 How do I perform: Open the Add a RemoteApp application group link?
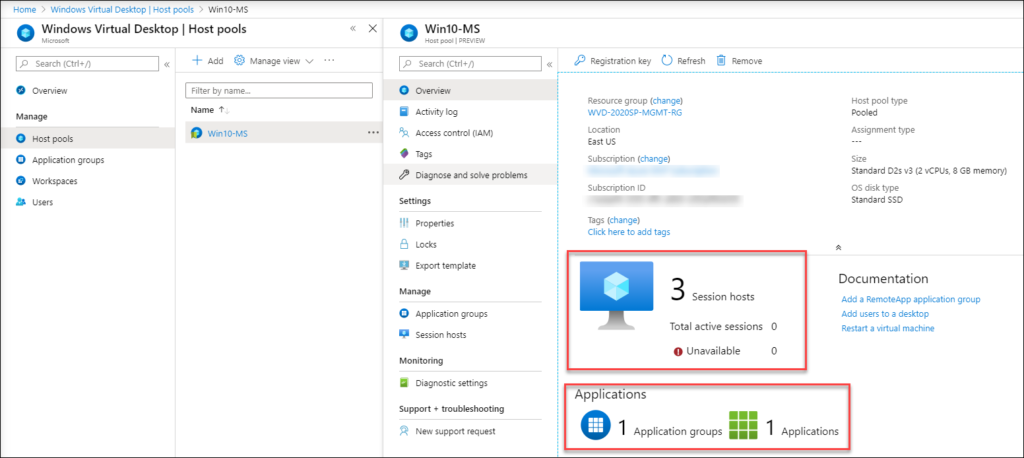click(911, 299)
